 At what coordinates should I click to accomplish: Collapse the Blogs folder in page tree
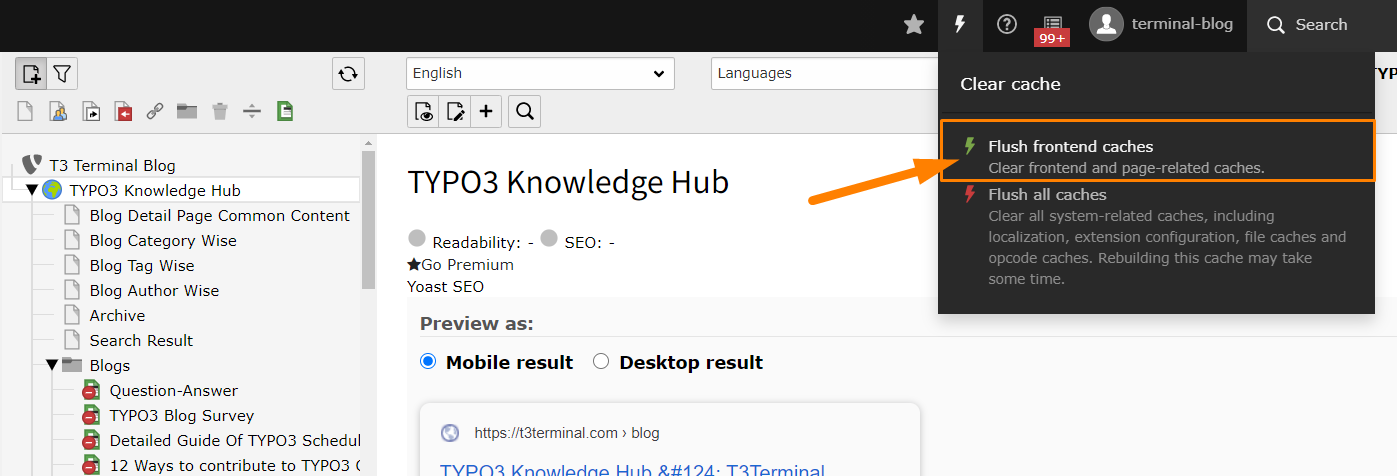[x=51, y=365]
